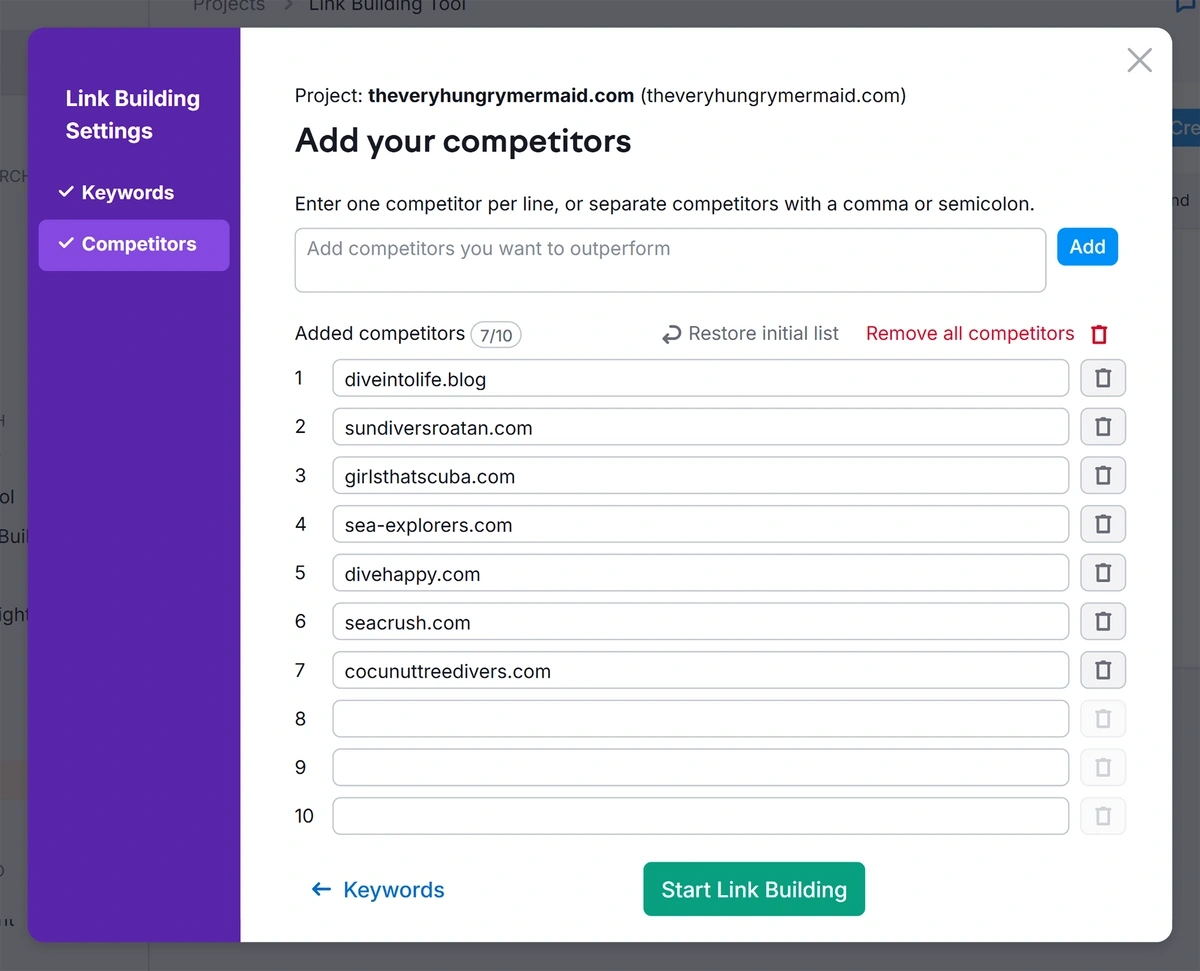Remove divehappy.com with its trash button
Viewport: 1200px width, 971px height.
tap(1103, 573)
